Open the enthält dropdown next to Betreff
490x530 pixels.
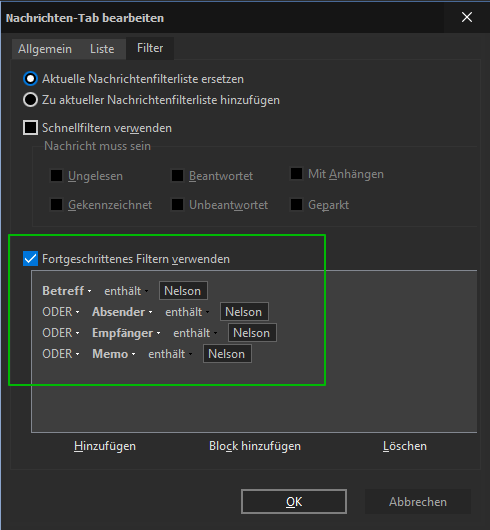coord(126,291)
